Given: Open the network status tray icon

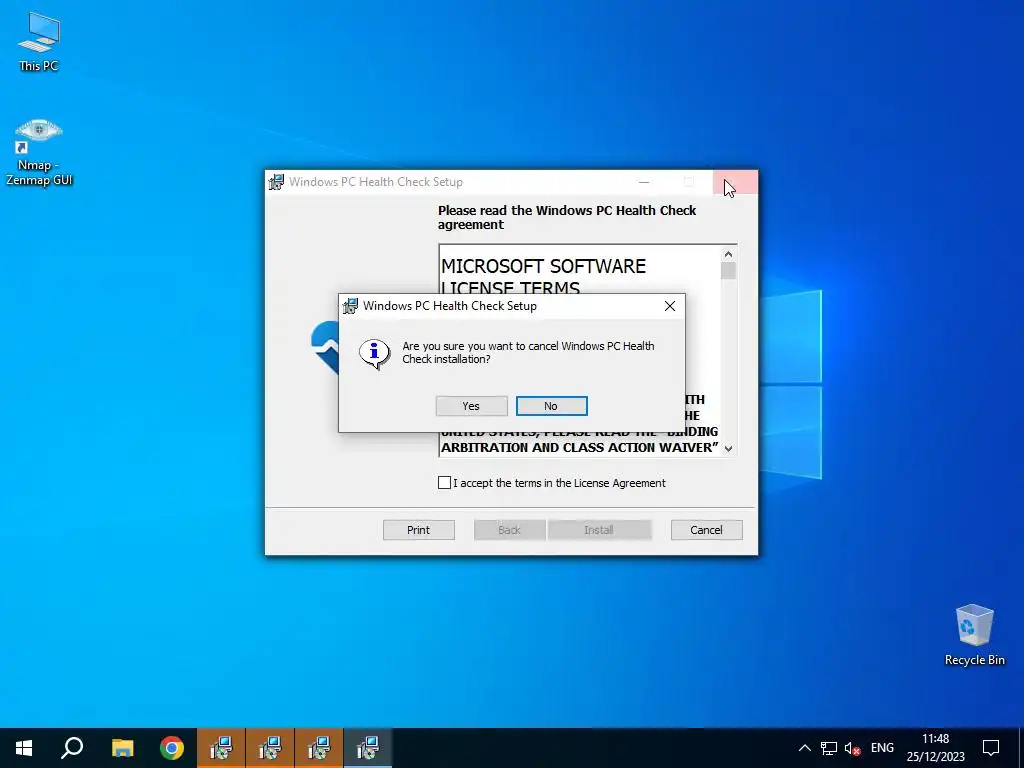Looking at the screenshot, I should click(x=829, y=748).
